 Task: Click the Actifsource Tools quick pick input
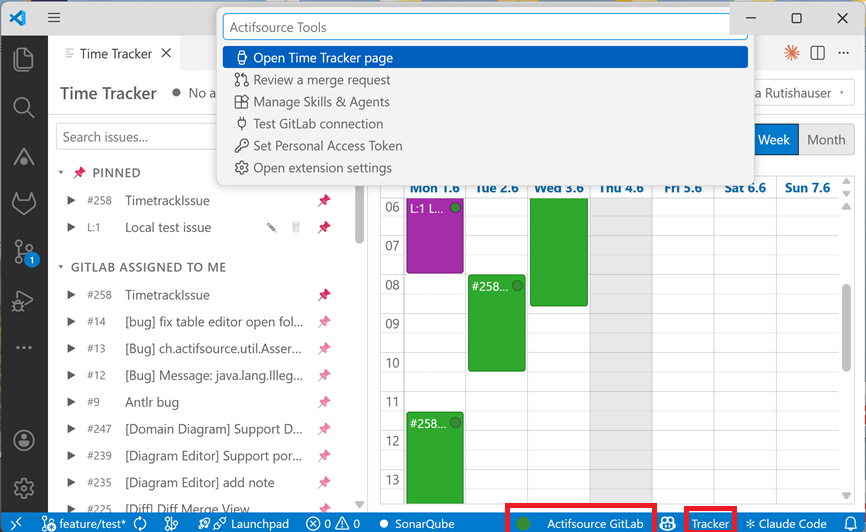pos(485,27)
